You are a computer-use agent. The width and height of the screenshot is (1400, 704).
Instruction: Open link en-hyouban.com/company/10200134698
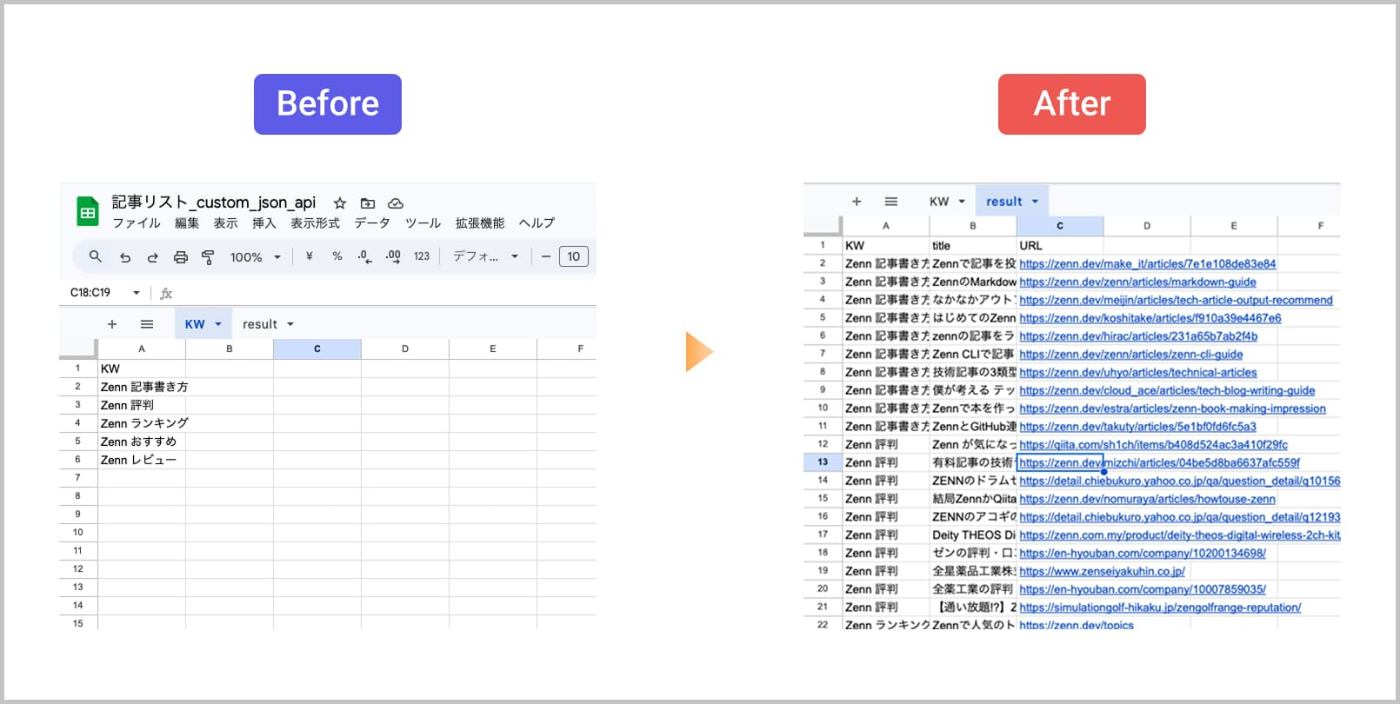pyautogui.click(x=1143, y=553)
